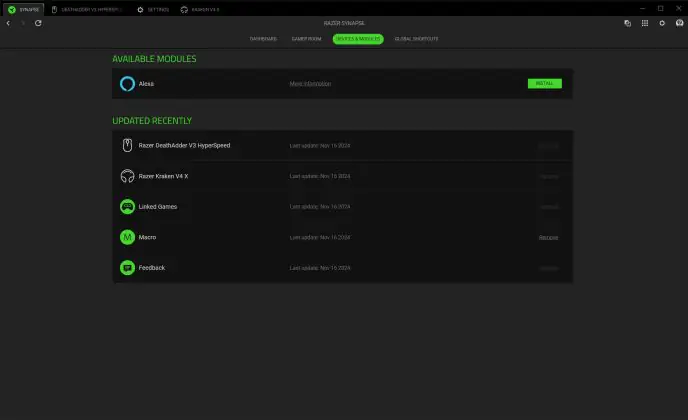Open the apps grid icon
This screenshot has width=688, height=420.
pyautogui.click(x=645, y=23)
